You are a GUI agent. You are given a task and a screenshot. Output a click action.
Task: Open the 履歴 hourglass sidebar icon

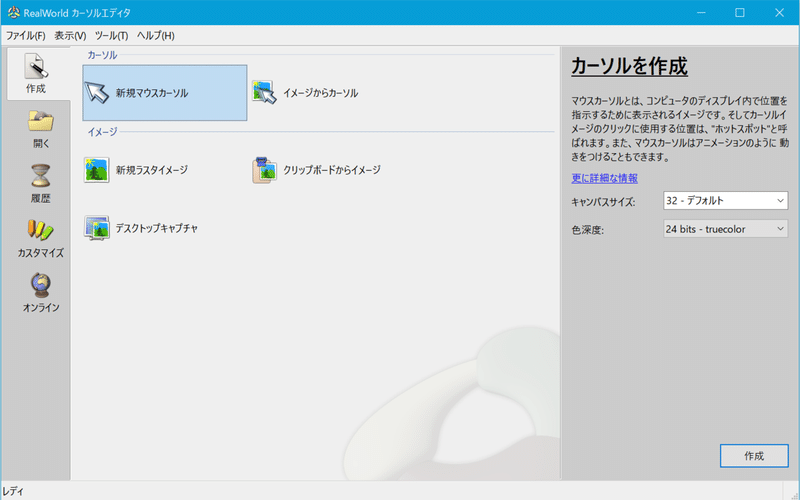[x=40, y=177]
